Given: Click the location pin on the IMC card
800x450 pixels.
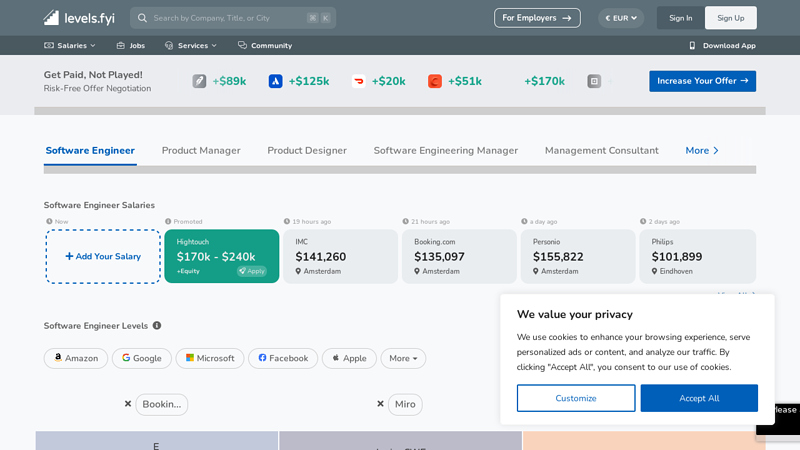Looking at the screenshot, I should pyautogui.click(x=298, y=271).
